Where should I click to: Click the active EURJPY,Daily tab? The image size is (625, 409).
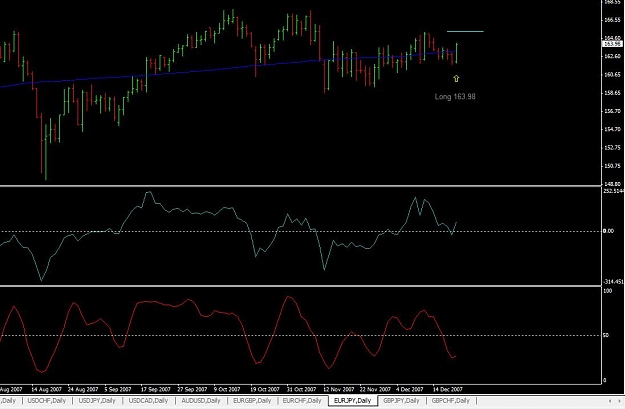[352, 401]
